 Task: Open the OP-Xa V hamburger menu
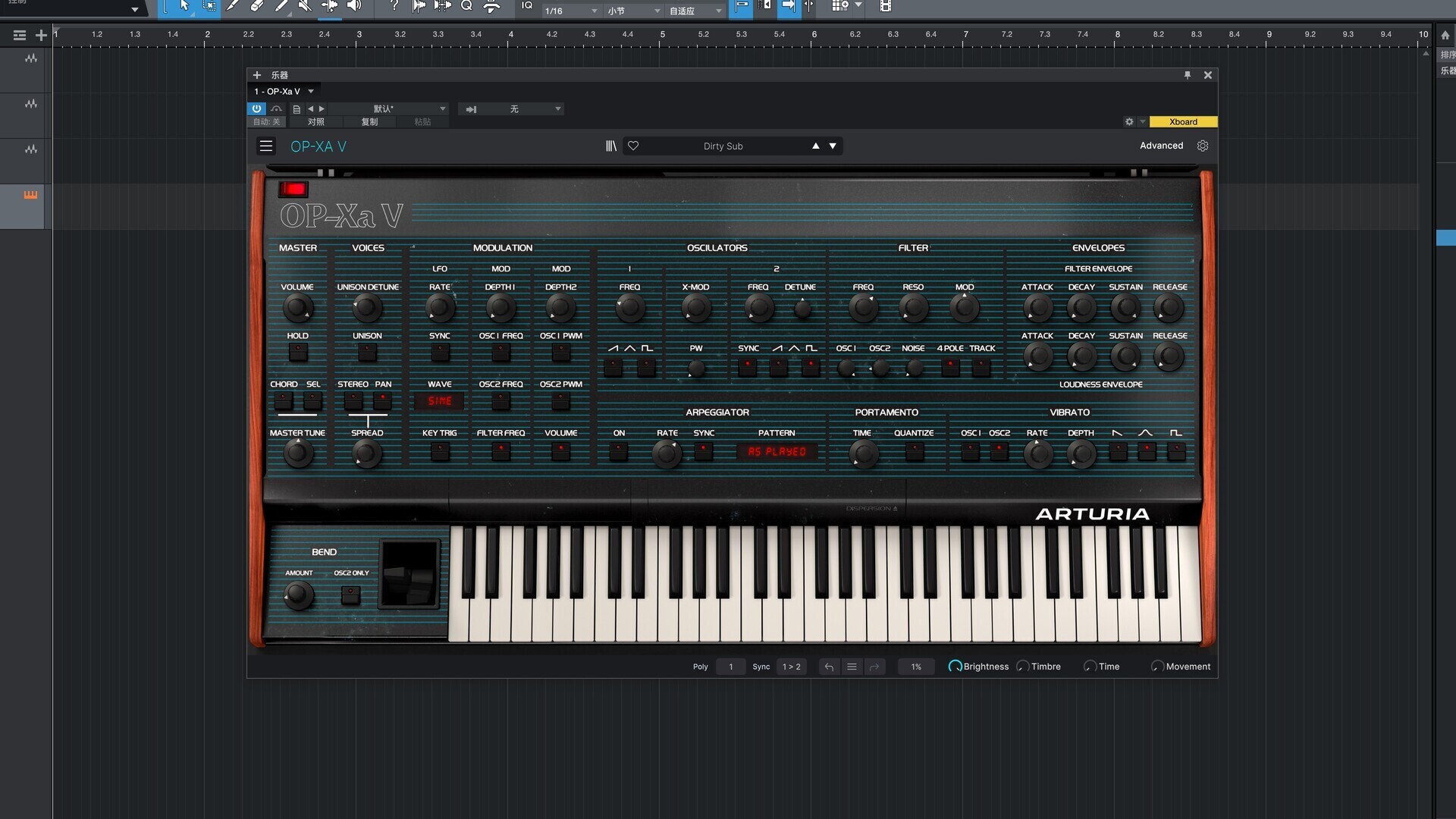(266, 146)
